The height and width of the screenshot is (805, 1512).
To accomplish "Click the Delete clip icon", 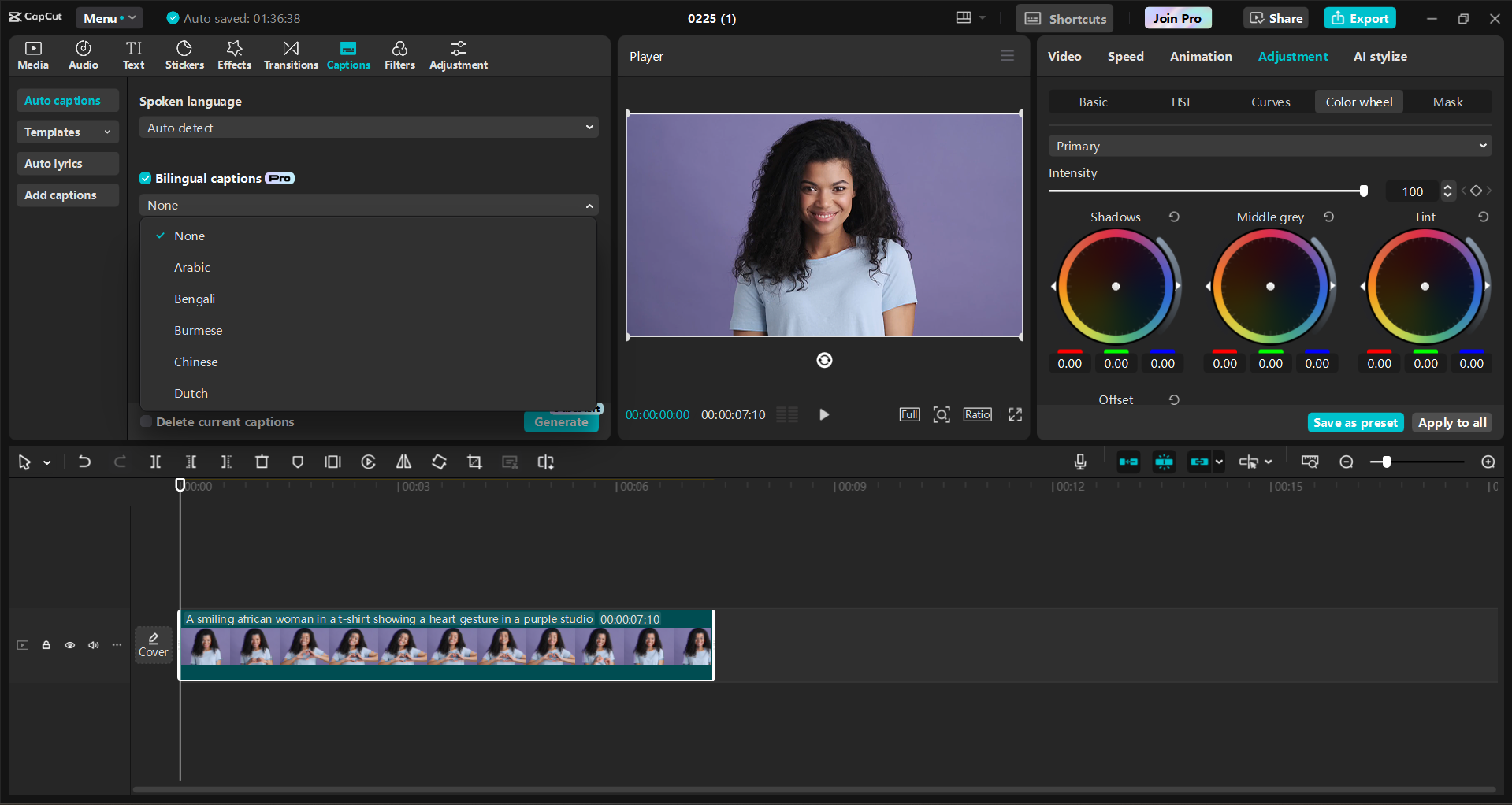I will (x=262, y=462).
